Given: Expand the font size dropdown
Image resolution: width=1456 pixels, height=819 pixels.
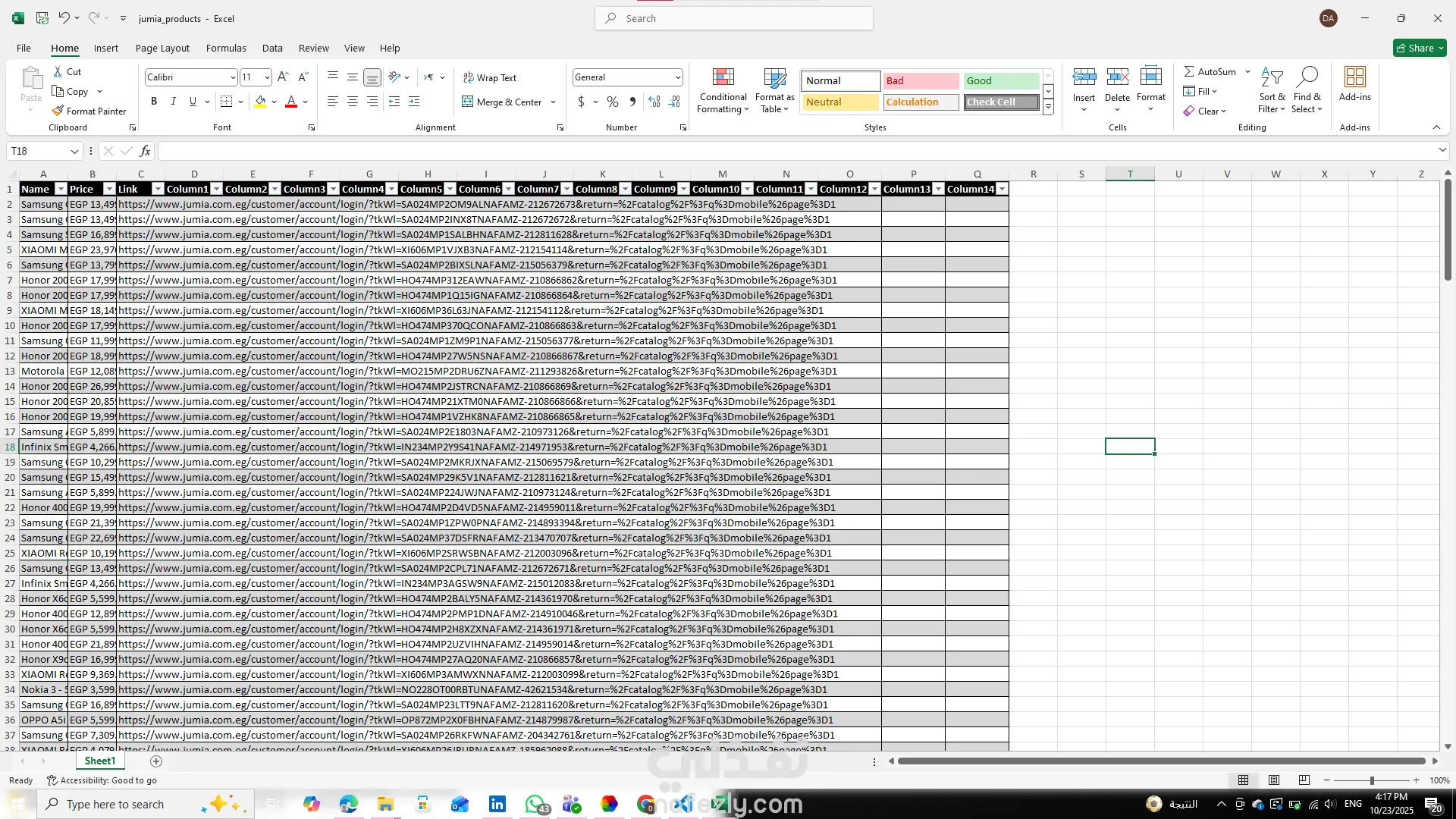Looking at the screenshot, I should 267,77.
